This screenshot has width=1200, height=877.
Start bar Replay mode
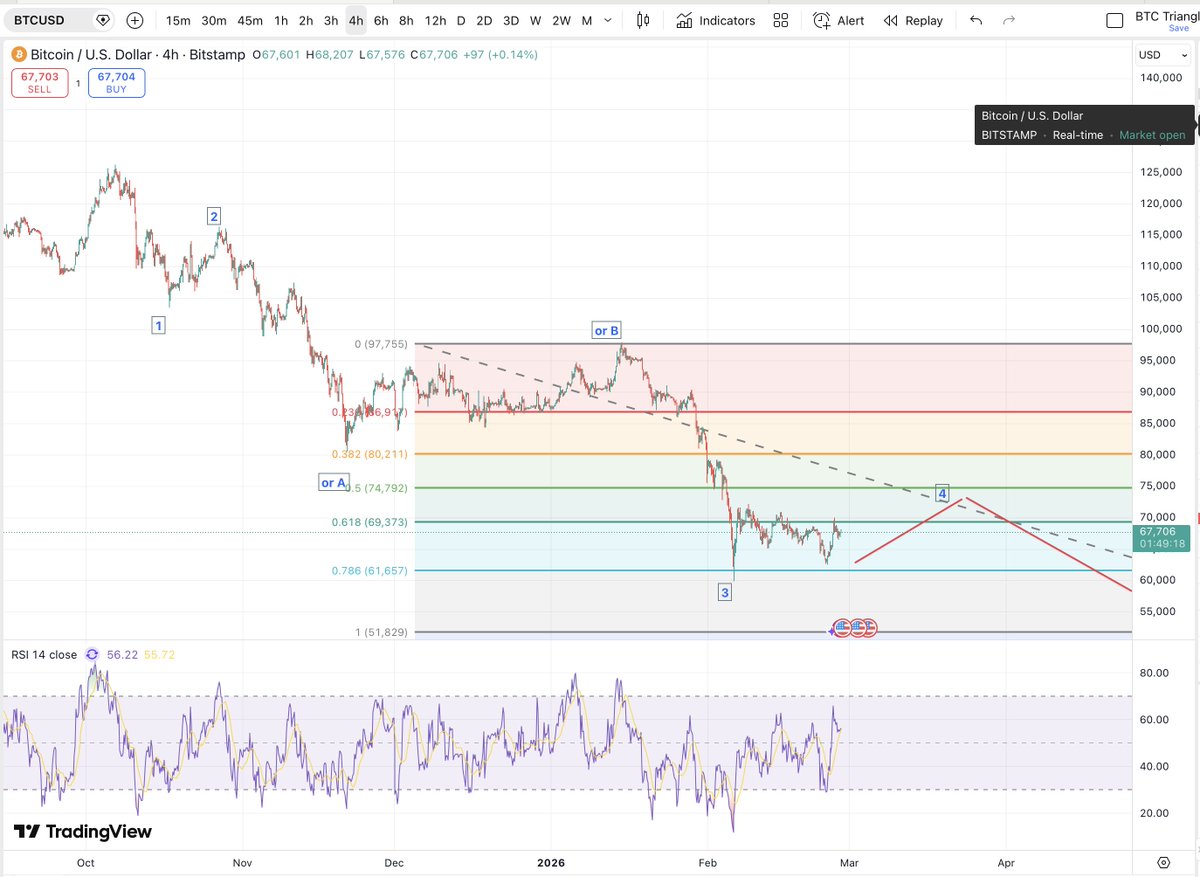click(913, 20)
